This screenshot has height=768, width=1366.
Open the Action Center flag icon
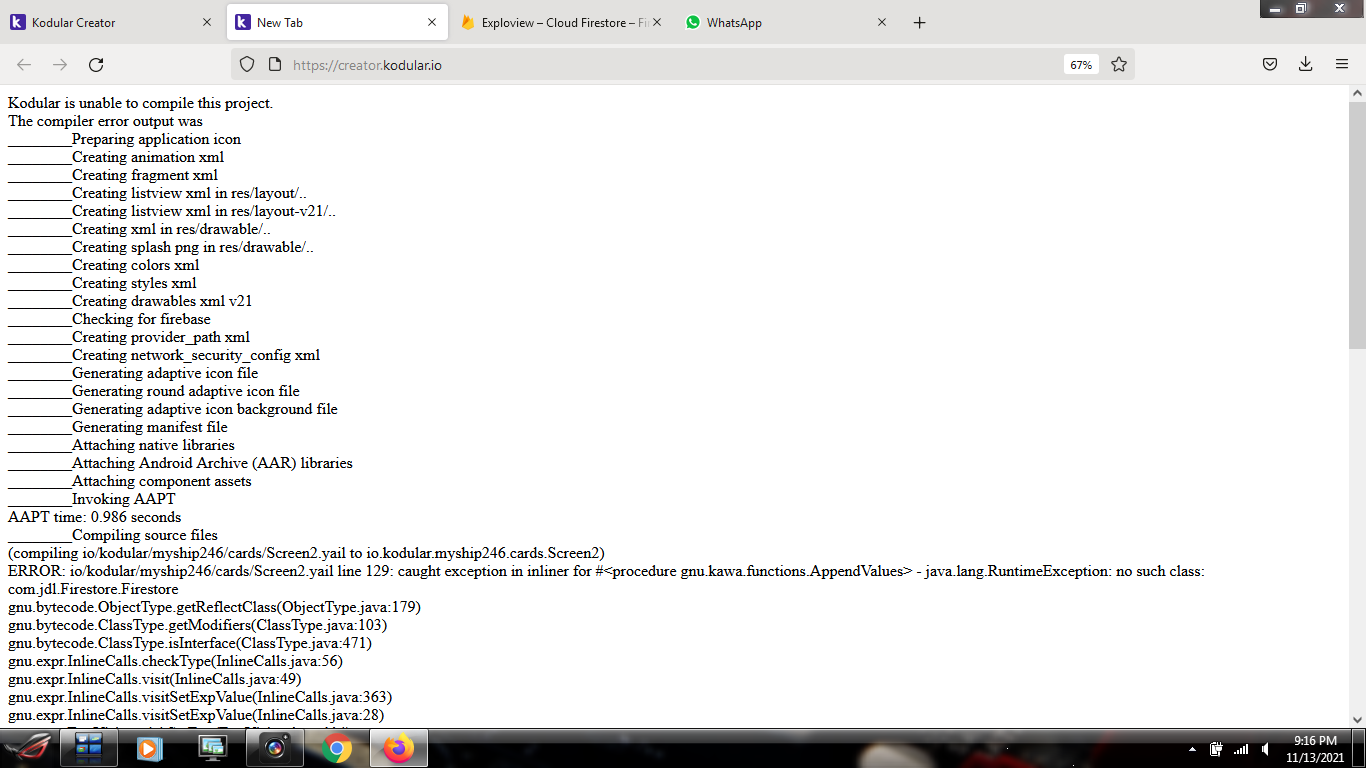tap(1217, 749)
